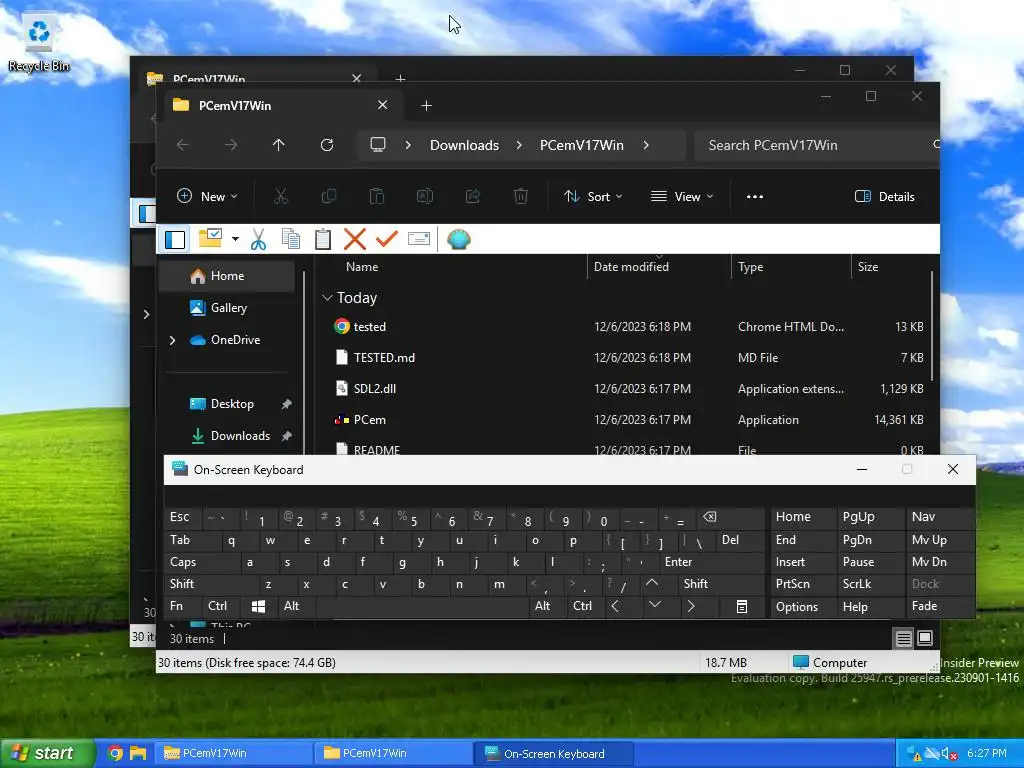Expand the chevron after PCemV17Win in breadcrumb
Screen dimensions: 1024x768
click(646, 145)
